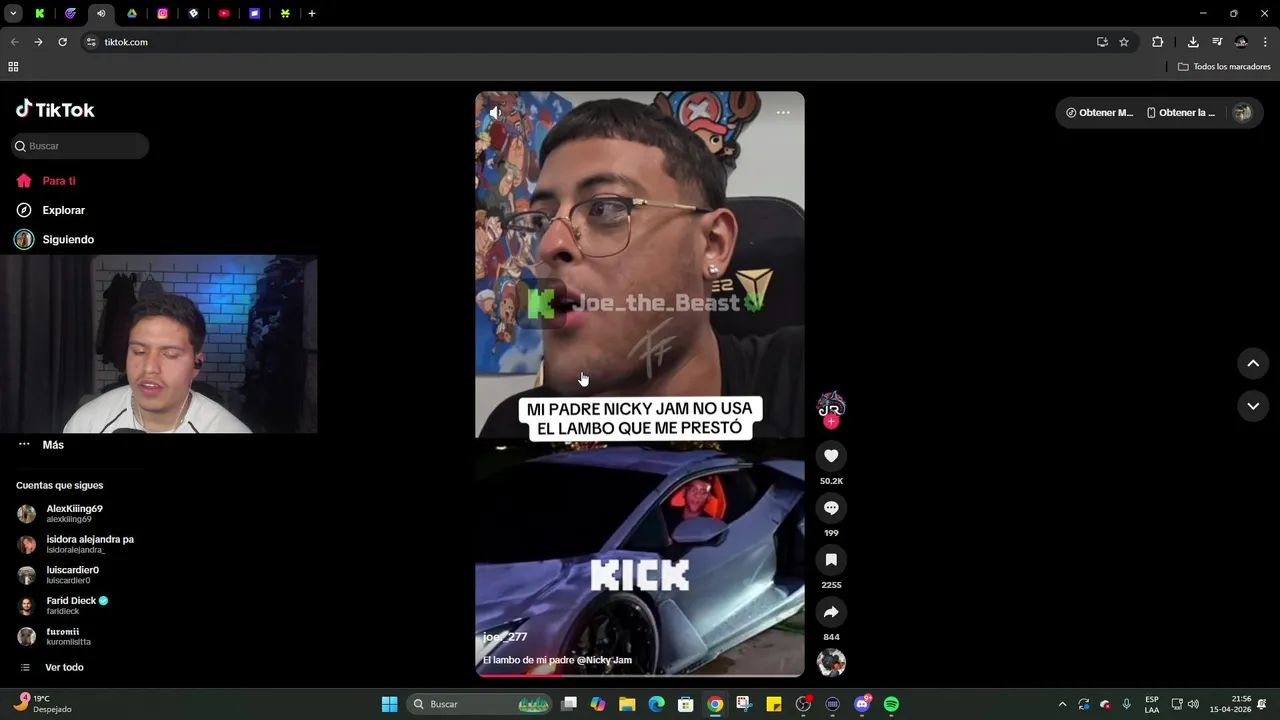Open Discord from the taskbar
The image size is (1280, 720).
(x=862, y=704)
